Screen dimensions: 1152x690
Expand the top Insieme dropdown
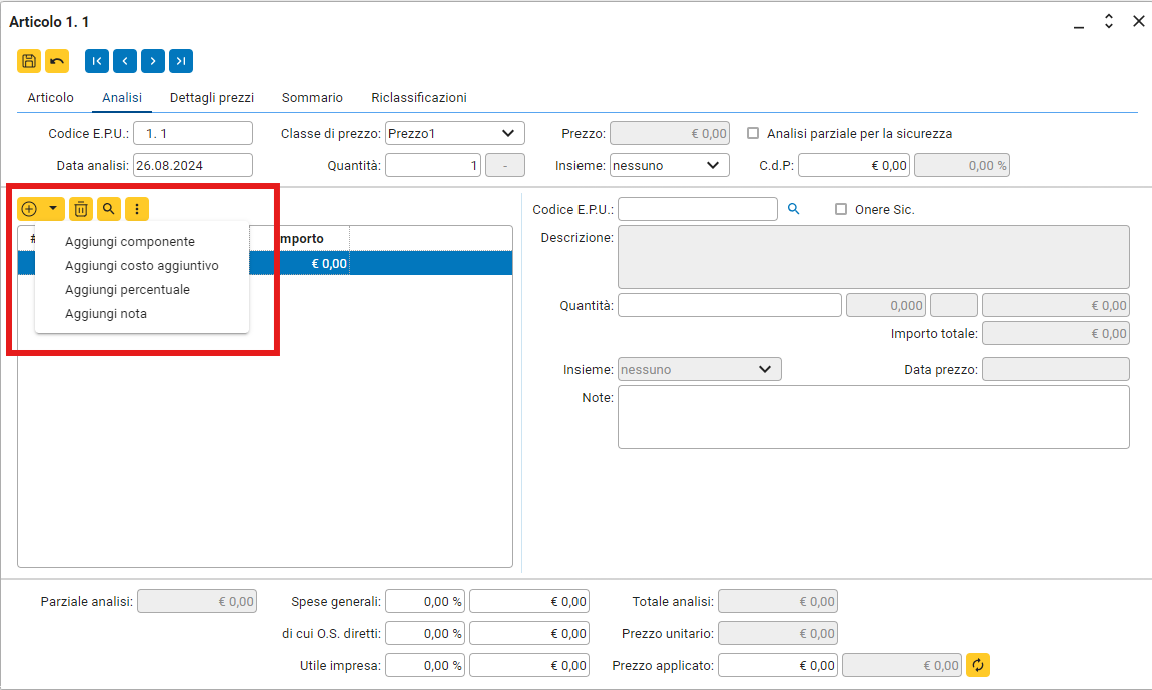(669, 165)
